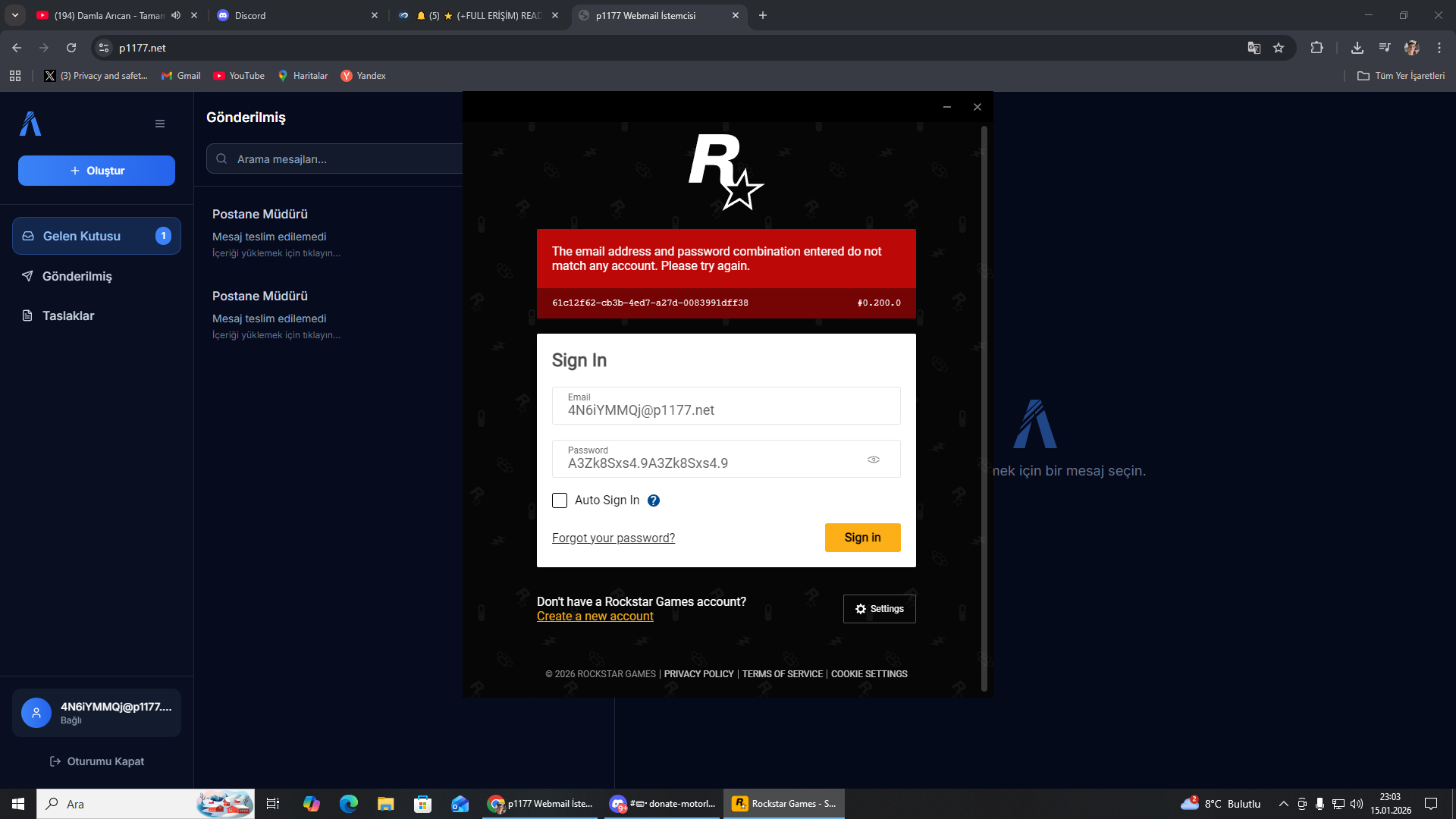Open the TERMS OF SERVICE link

pos(783,674)
